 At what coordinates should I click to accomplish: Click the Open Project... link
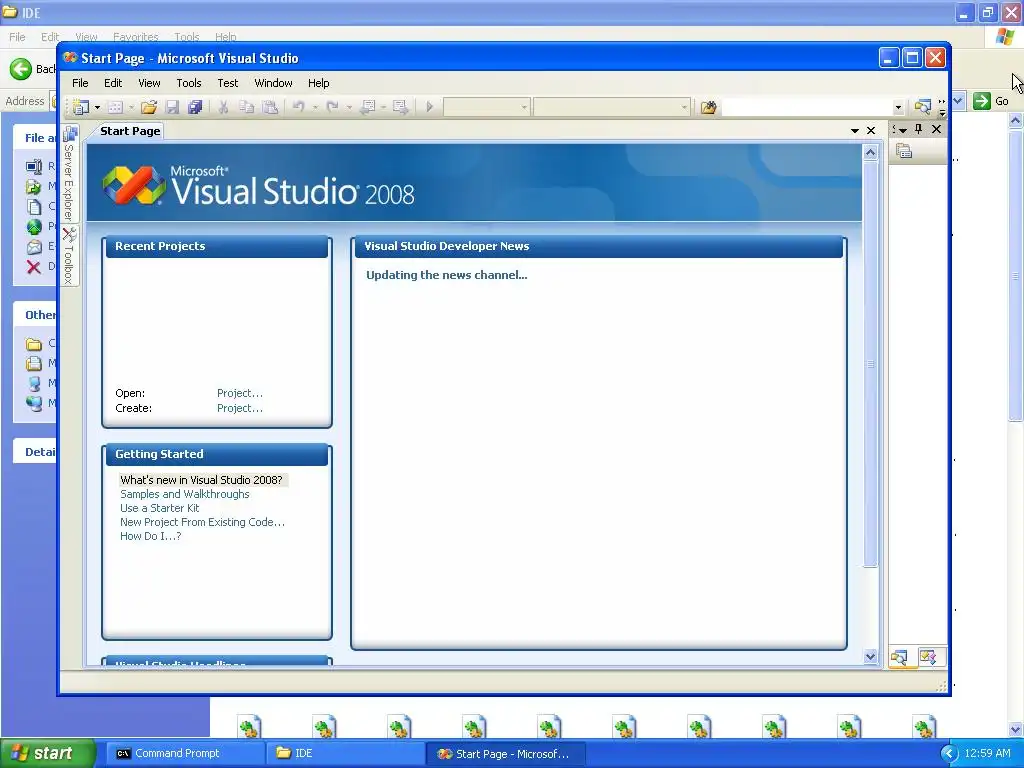tap(240, 393)
